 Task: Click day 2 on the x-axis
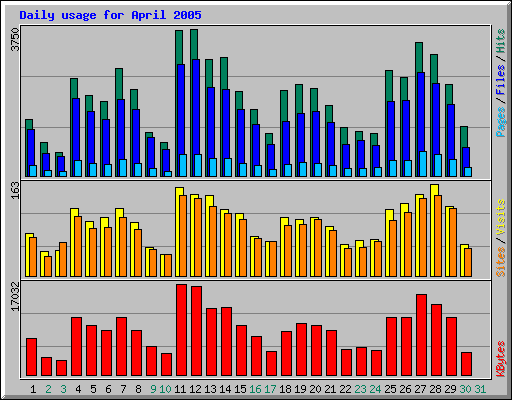[x=48, y=389]
